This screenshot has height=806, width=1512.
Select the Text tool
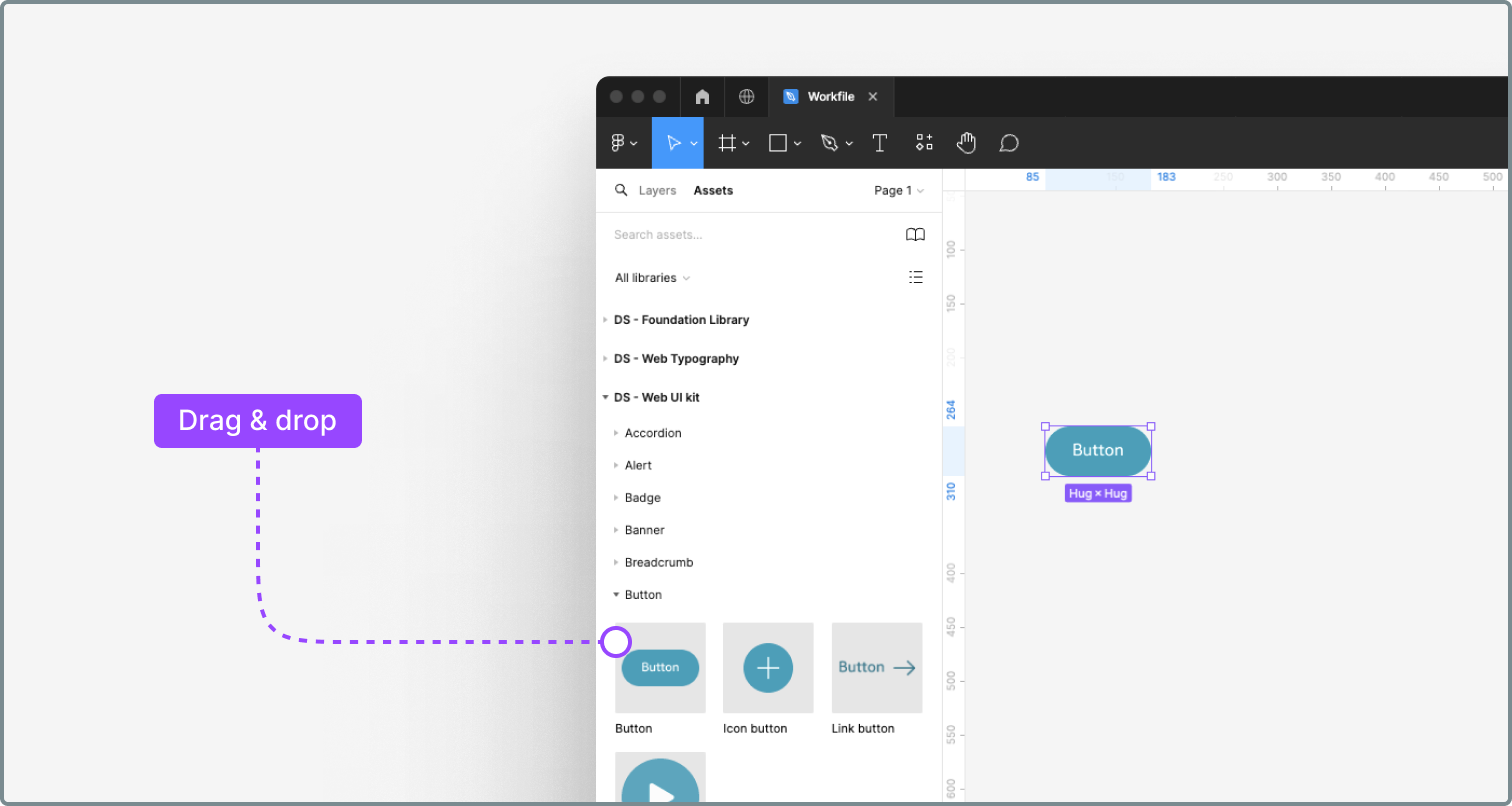tap(879, 142)
